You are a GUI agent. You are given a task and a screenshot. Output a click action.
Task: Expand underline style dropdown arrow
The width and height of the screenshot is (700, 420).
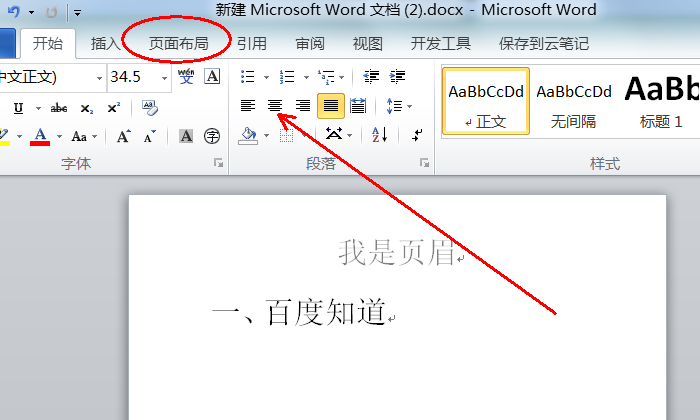point(38,108)
